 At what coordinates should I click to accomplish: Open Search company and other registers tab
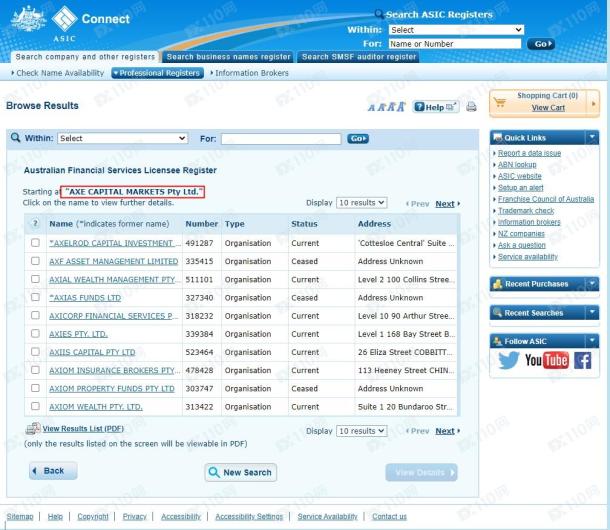85,57
